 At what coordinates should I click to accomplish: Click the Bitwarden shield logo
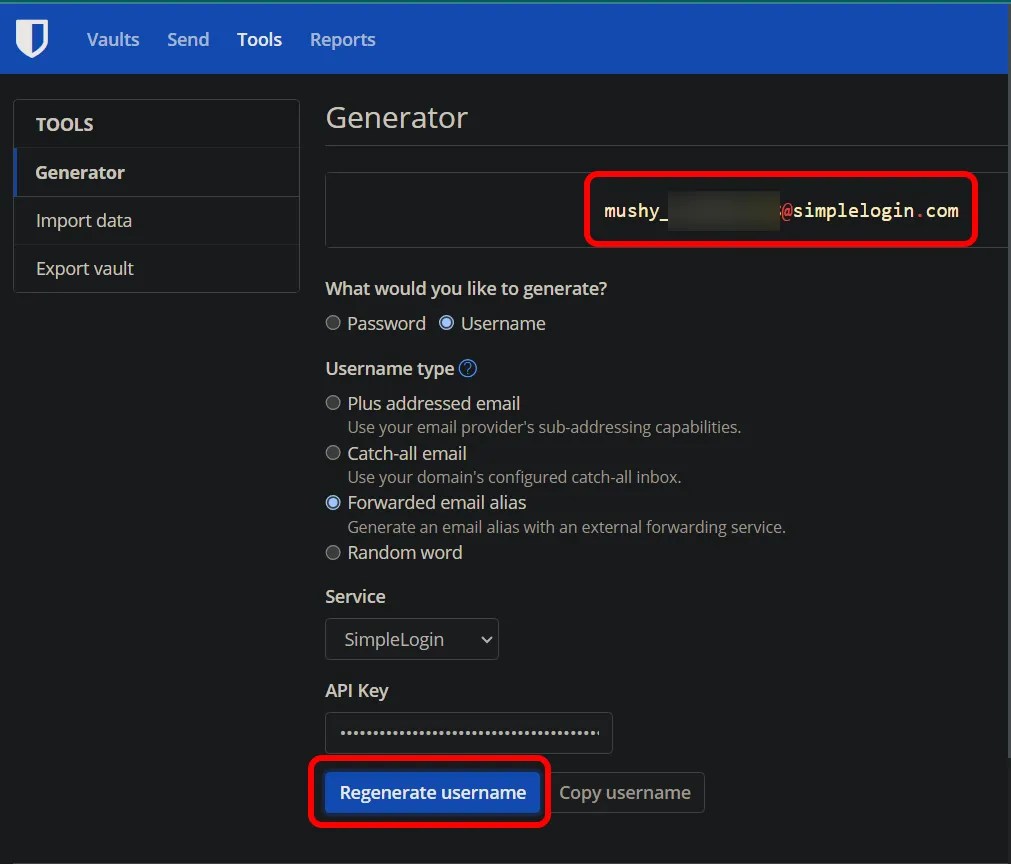coord(31,36)
